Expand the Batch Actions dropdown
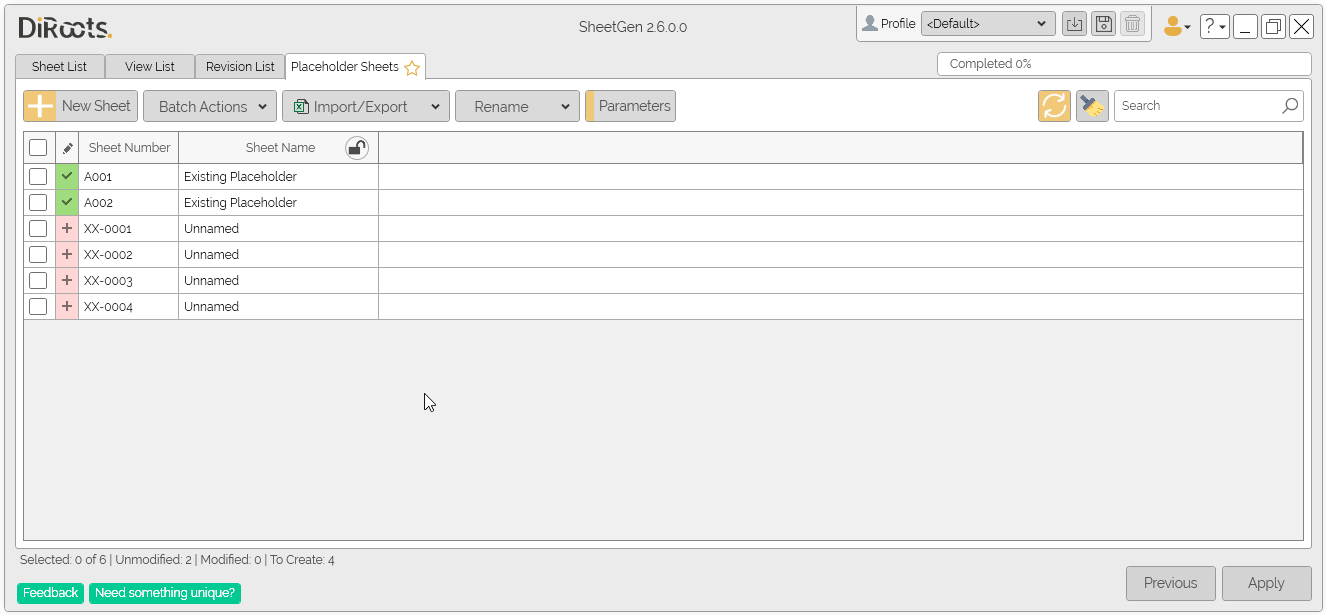The image size is (1326, 615). [x=209, y=105]
